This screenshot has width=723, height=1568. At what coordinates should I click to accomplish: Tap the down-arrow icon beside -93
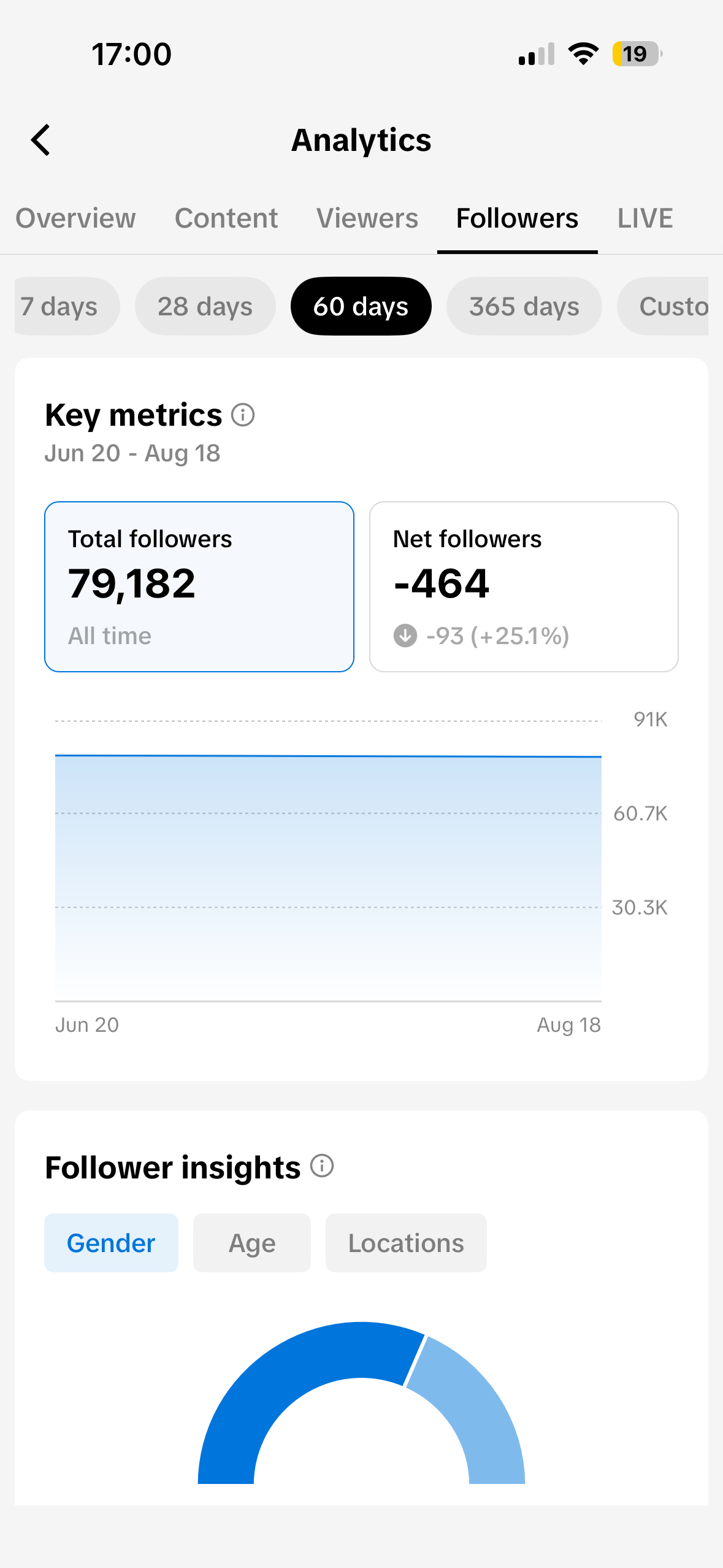point(405,636)
